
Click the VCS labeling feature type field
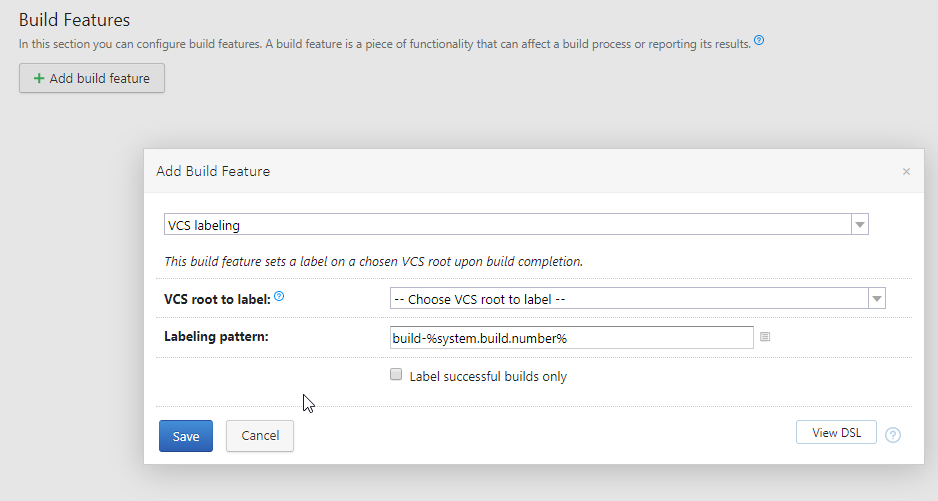coord(507,225)
